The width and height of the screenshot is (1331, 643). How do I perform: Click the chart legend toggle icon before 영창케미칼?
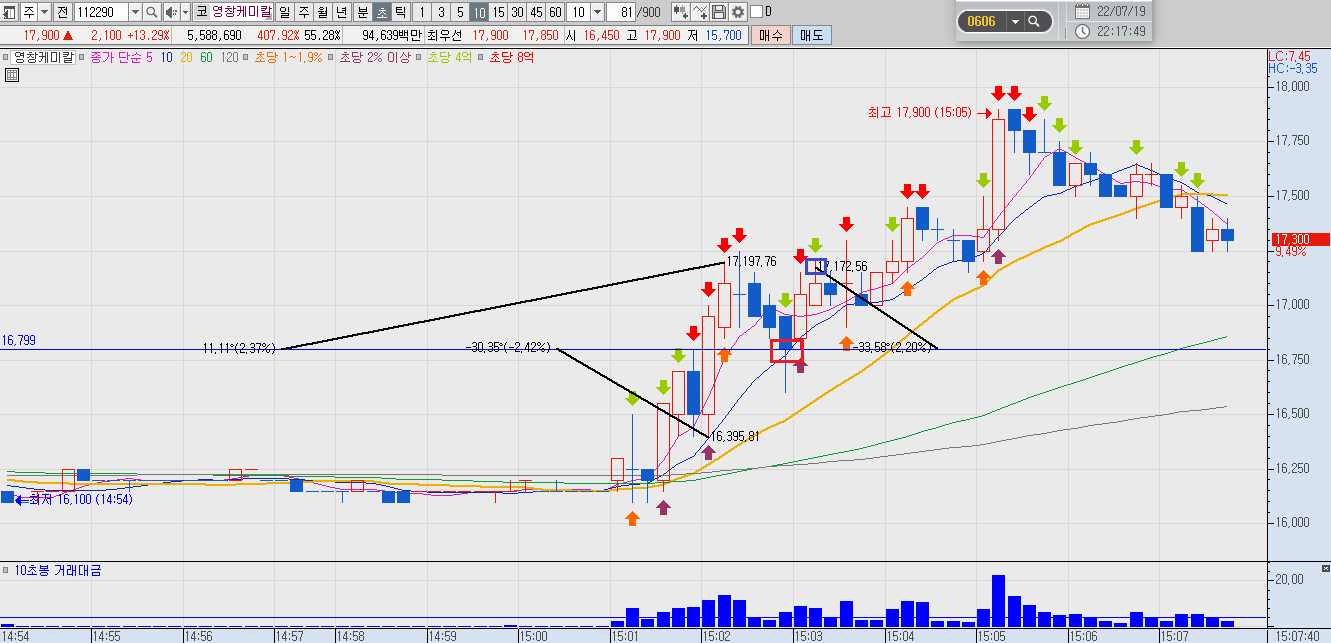[7, 57]
